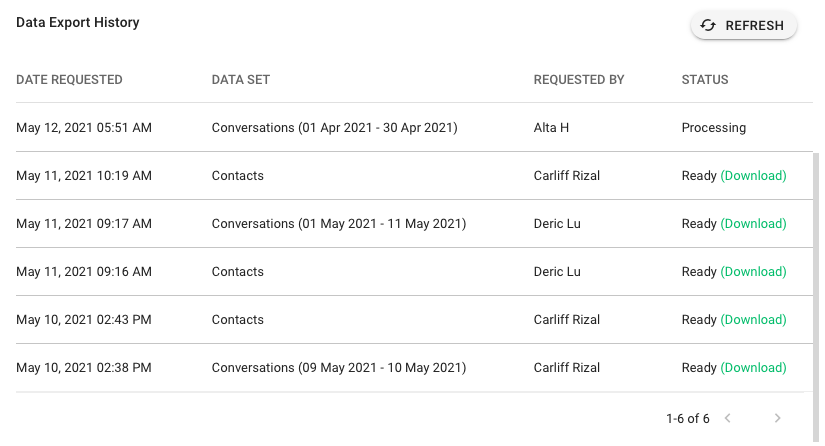Click the STATUS column header

(705, 79)
